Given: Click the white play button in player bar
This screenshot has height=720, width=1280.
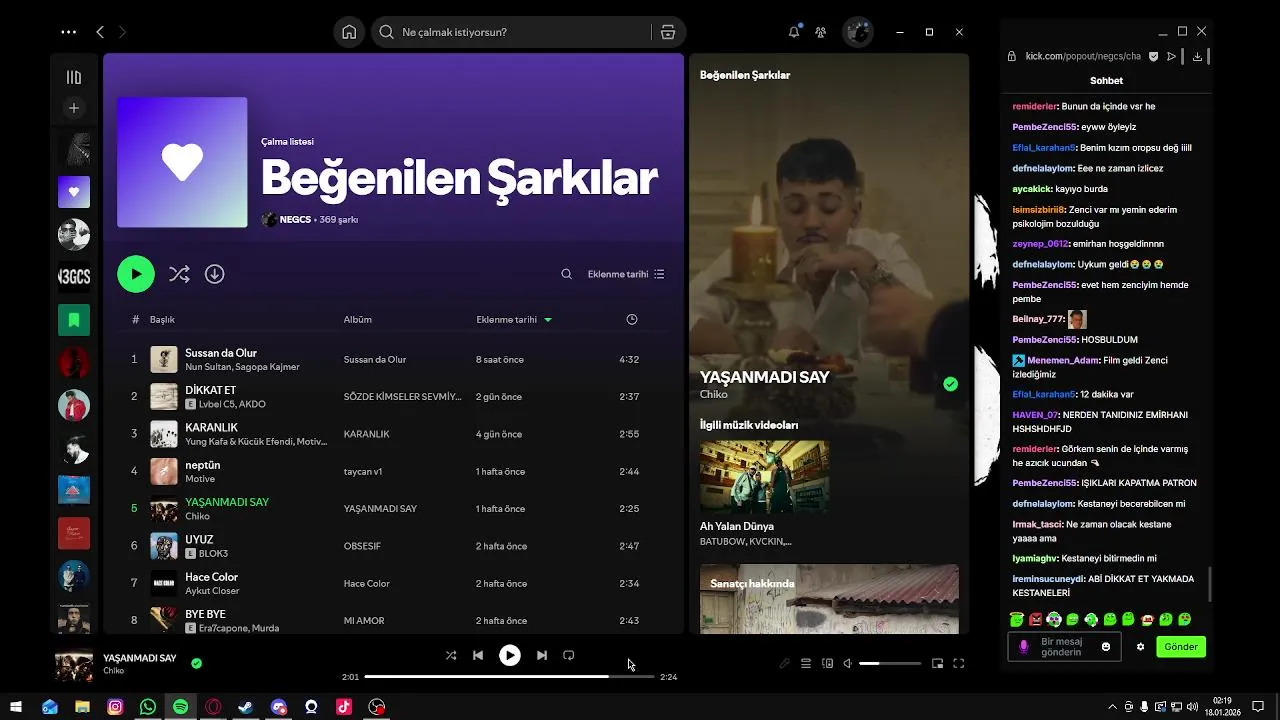Looking at the screenshot, I should point(510,655).
